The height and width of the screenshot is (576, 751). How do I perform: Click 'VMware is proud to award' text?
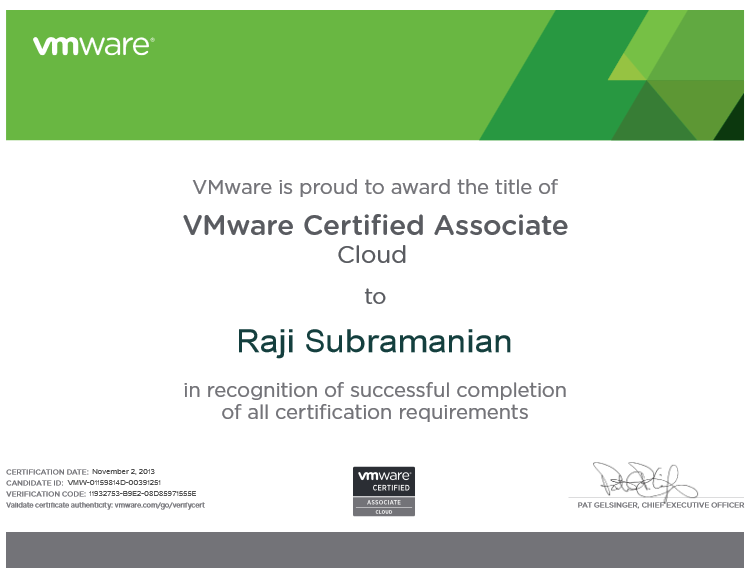point(375,187)
